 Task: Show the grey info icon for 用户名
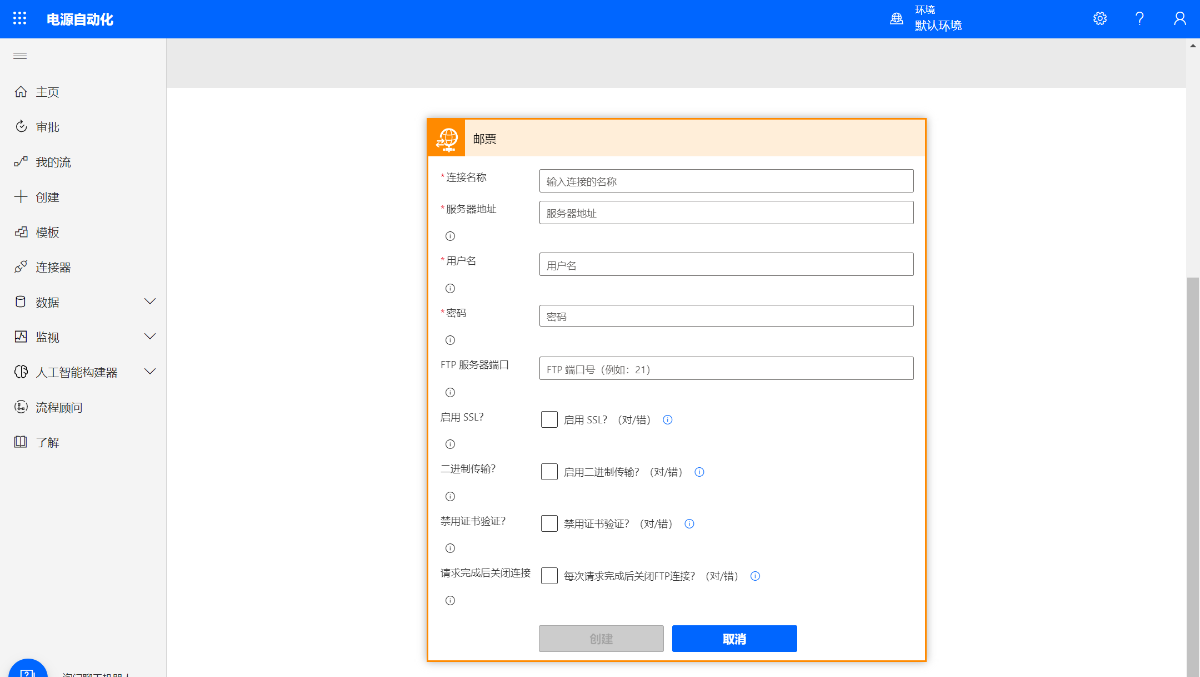(450, 288)
